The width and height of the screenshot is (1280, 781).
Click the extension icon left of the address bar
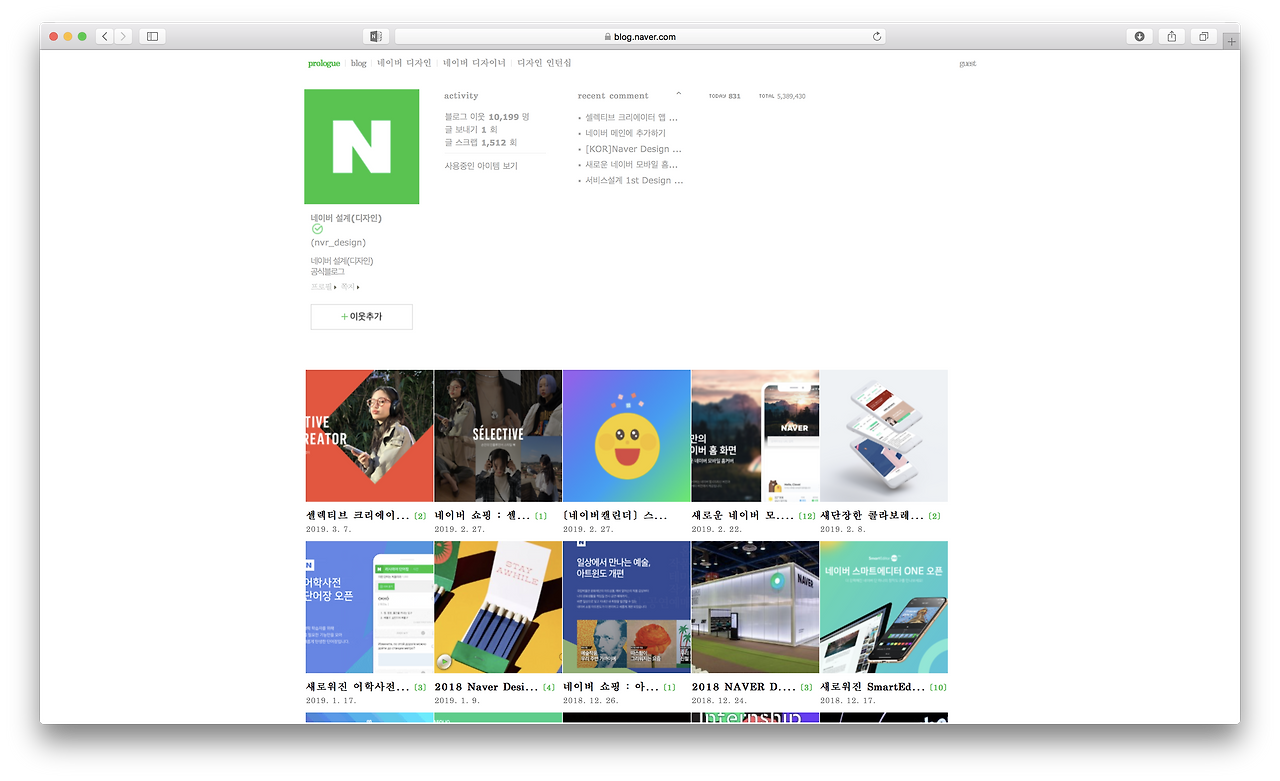(x=376, y=36)
